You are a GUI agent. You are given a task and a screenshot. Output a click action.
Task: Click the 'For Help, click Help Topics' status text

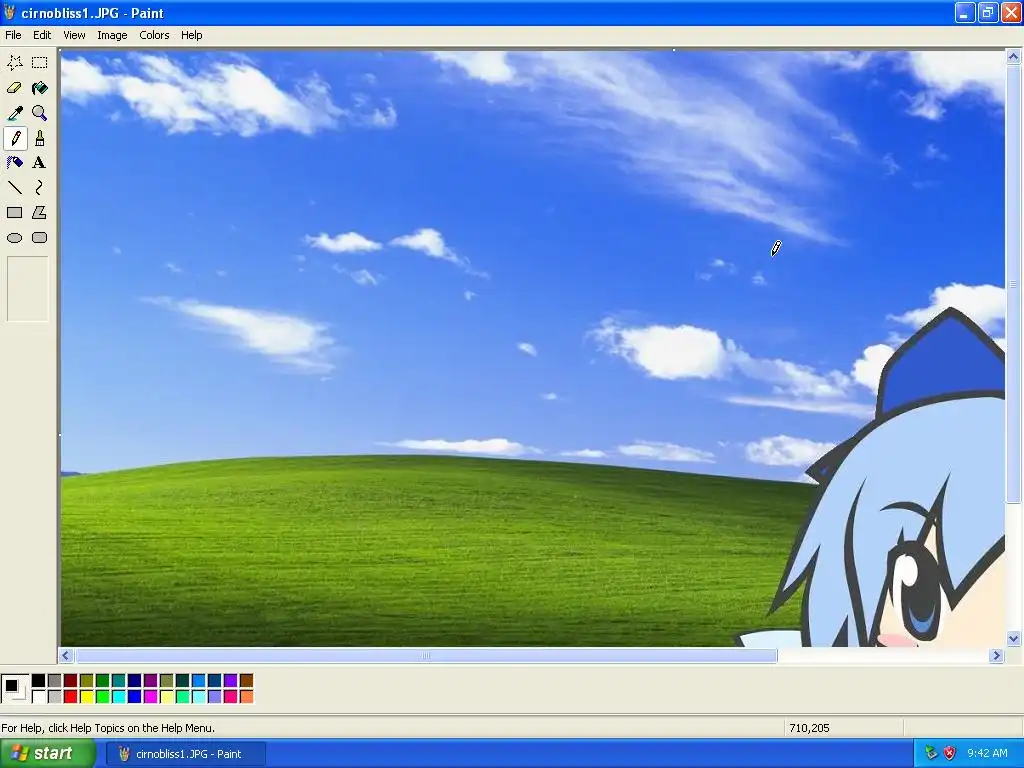tap(108, 728)
